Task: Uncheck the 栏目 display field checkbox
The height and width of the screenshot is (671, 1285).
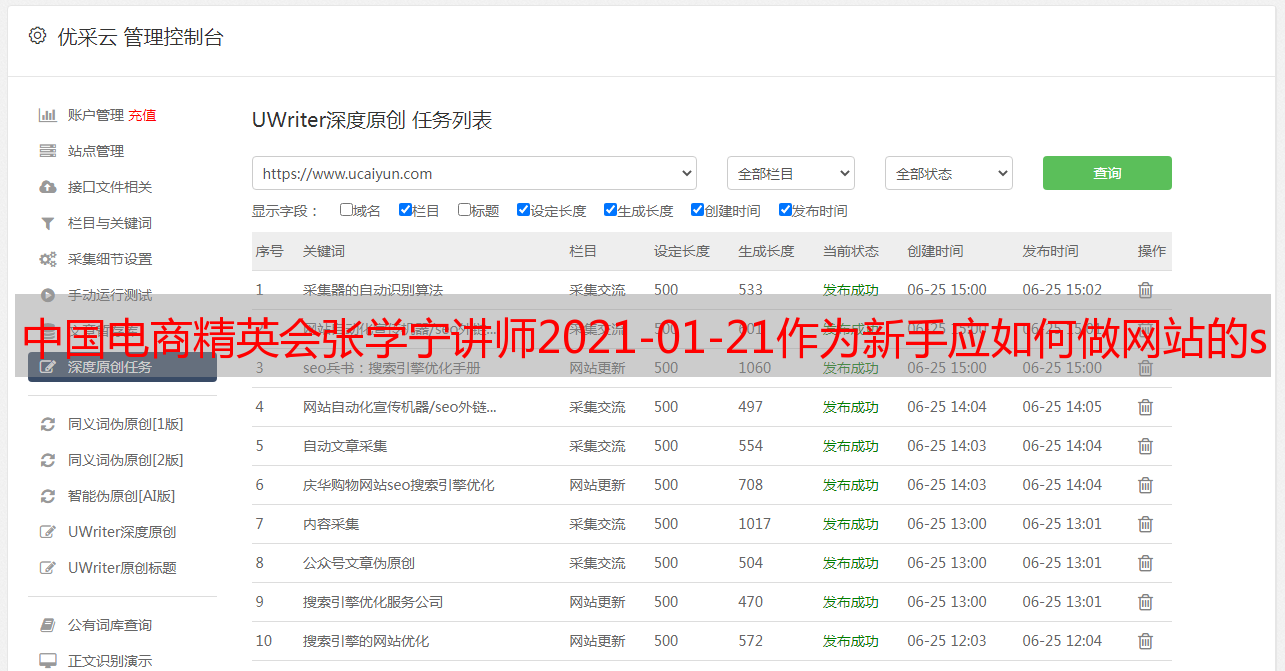Action: coord(405,210)
